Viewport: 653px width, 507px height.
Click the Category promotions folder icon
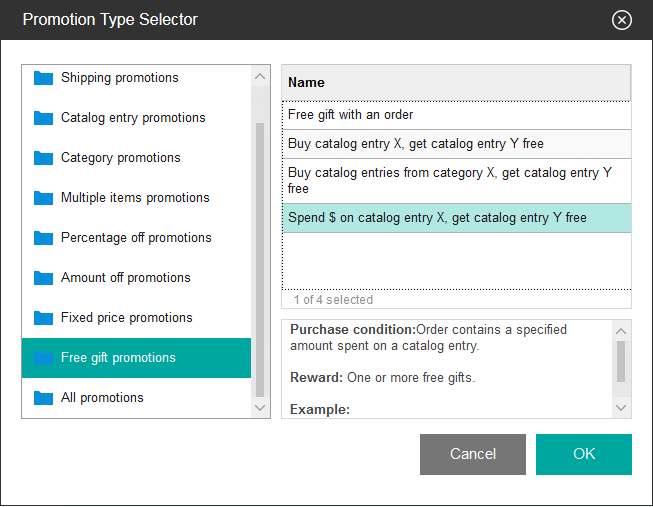(x=43, y=158)
